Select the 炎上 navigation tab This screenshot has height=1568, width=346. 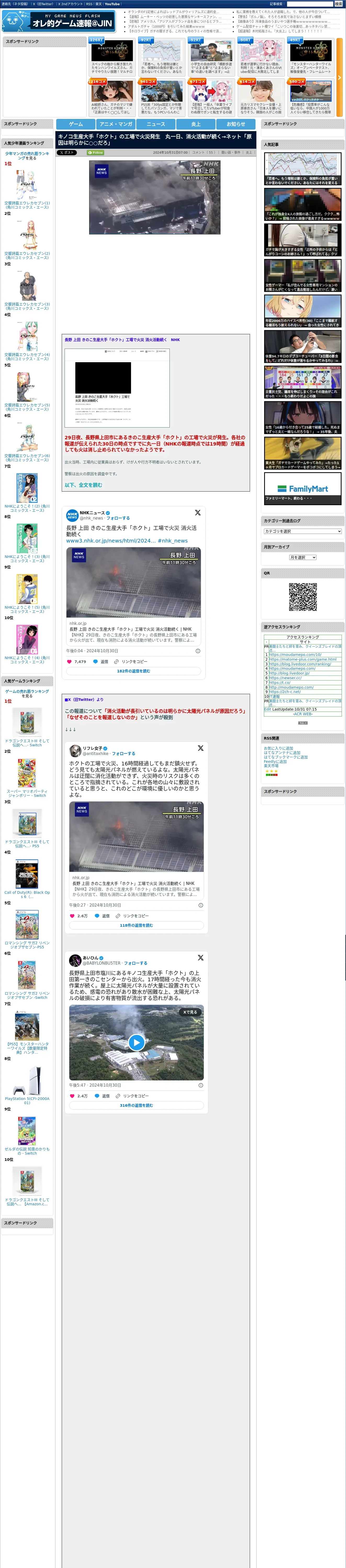pyautogui.click(x=196, y=124)
